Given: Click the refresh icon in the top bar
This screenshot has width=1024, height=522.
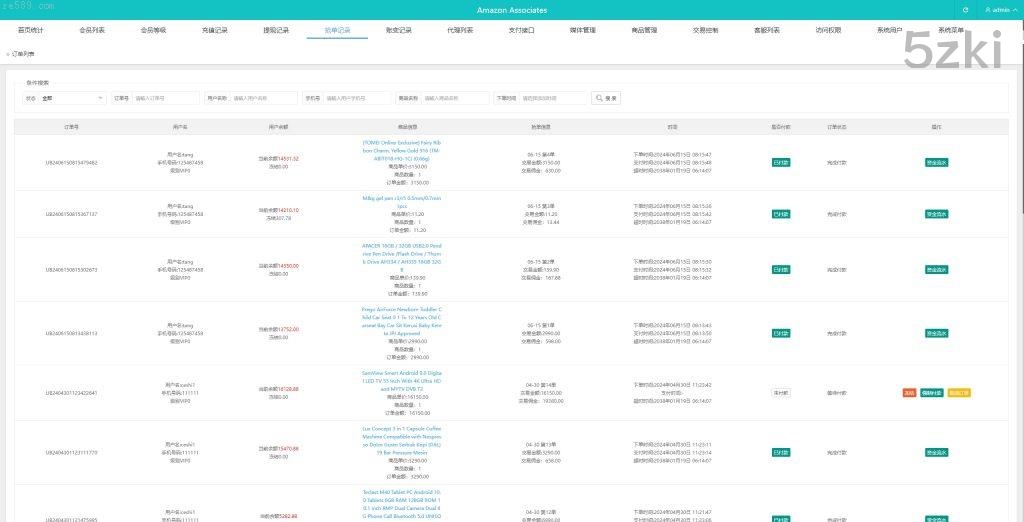Looking at the screenshot, I should click(x=965, y=10).
